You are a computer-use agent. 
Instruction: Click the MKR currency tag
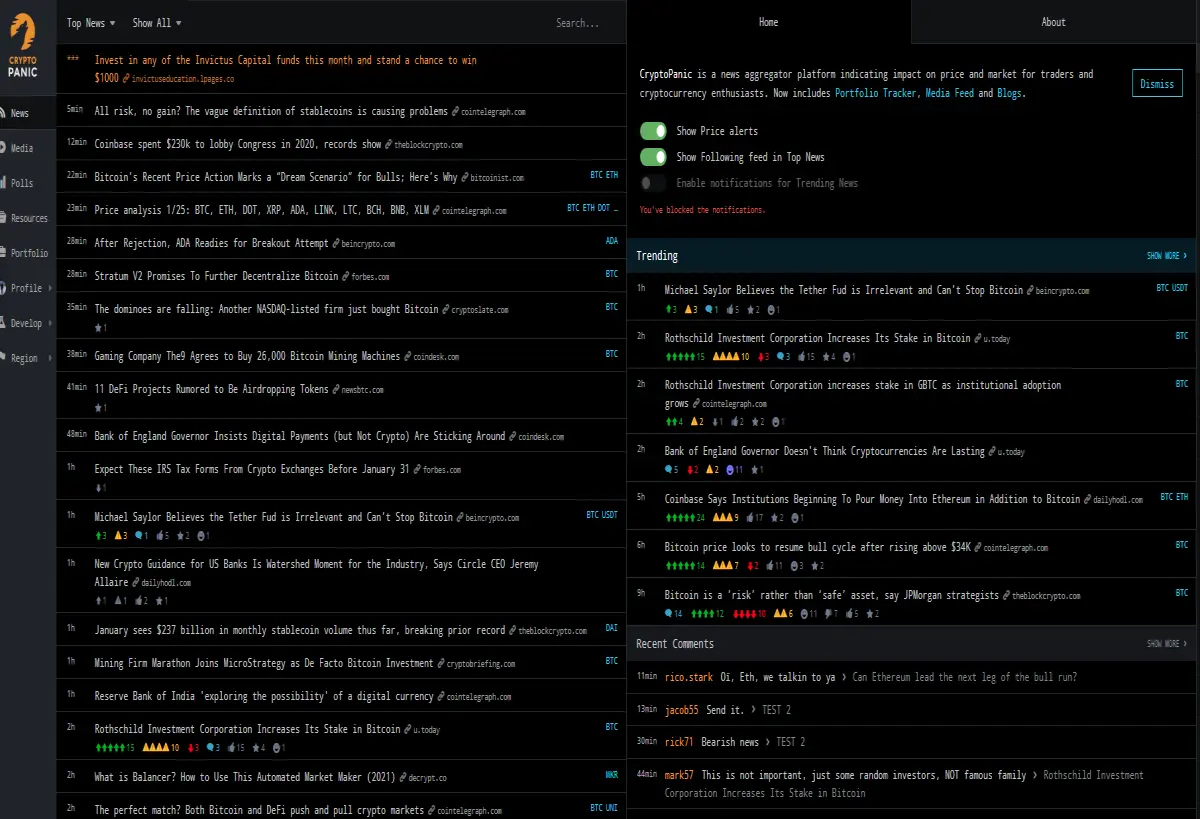click(612, 774)
